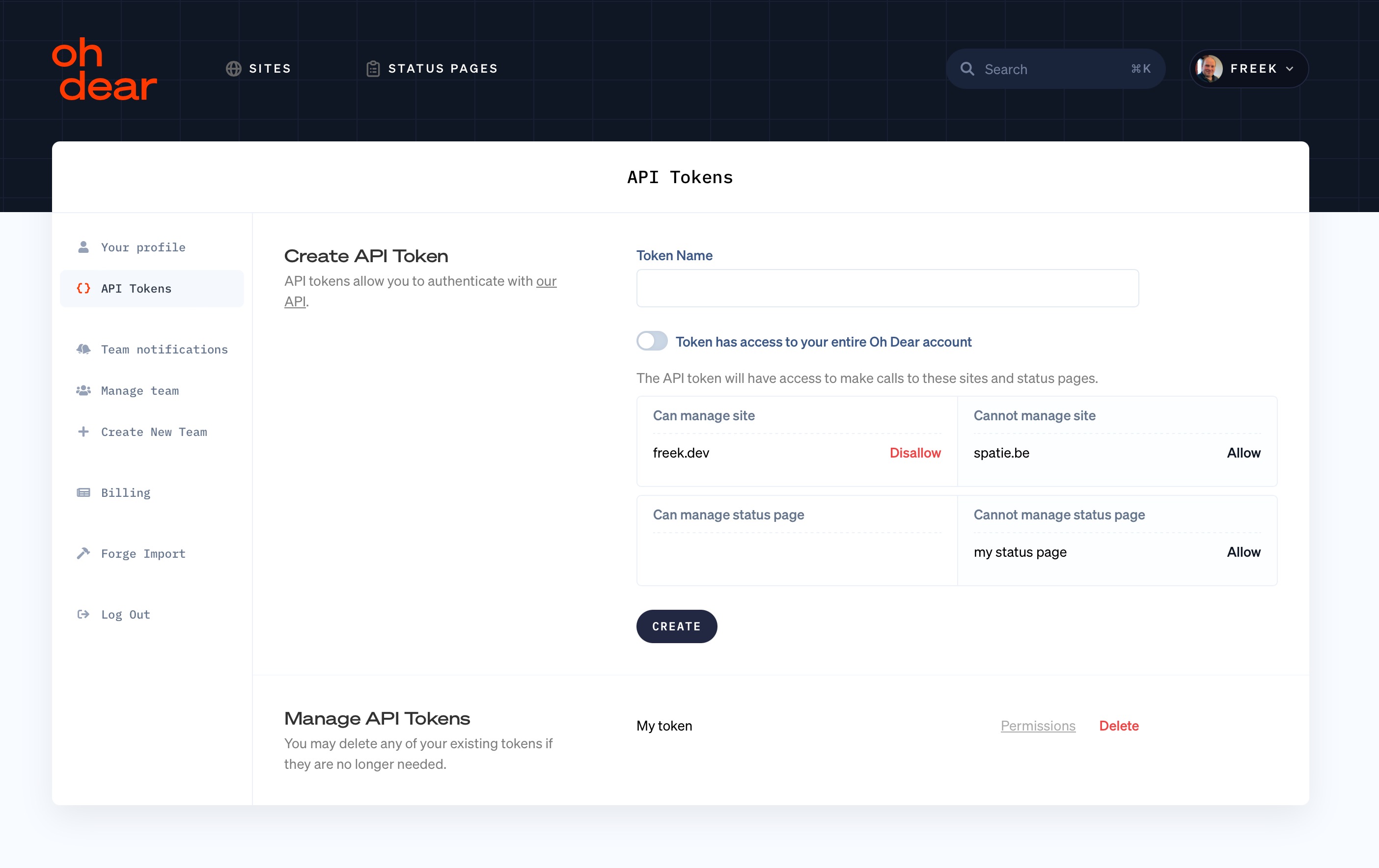The height and width of the screenshot is (868, 1379).
Task: Click the 'My token' name
Action: [664, 726]
